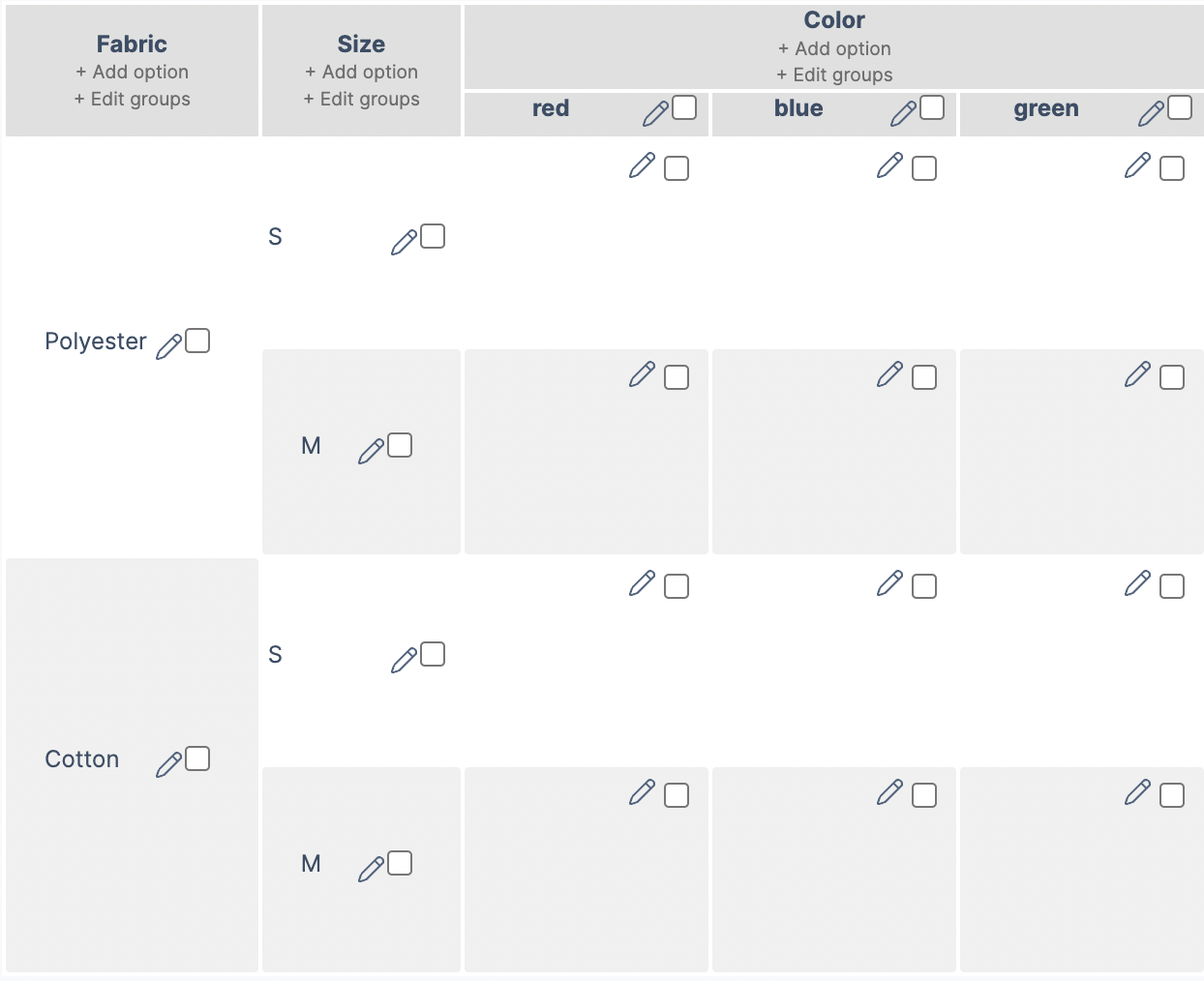1204x981 pixels.
Task: Add a new option under Fabric
Action: point(132,72)
